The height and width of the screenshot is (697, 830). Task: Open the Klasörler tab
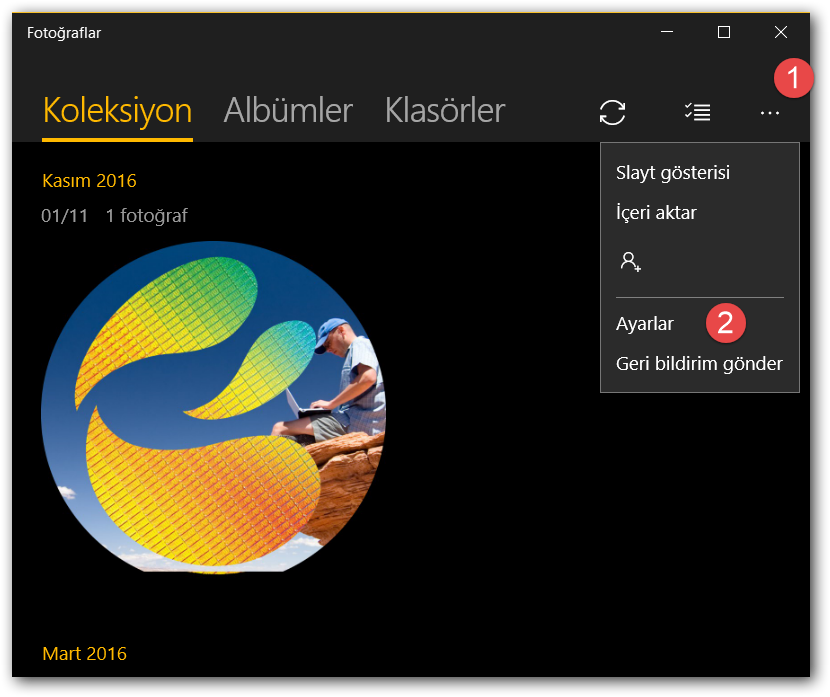[445, 111]
